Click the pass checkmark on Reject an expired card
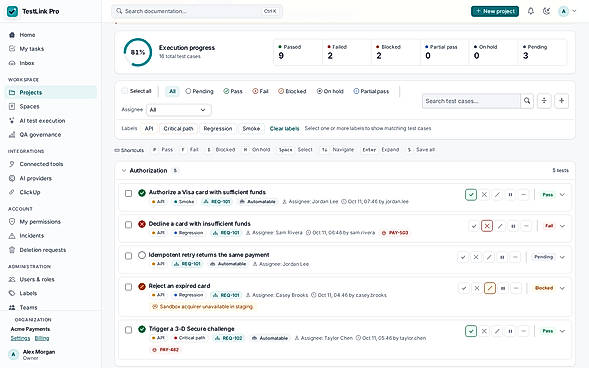The height and width of the screenshot is (368, 589). click(464, 288)
